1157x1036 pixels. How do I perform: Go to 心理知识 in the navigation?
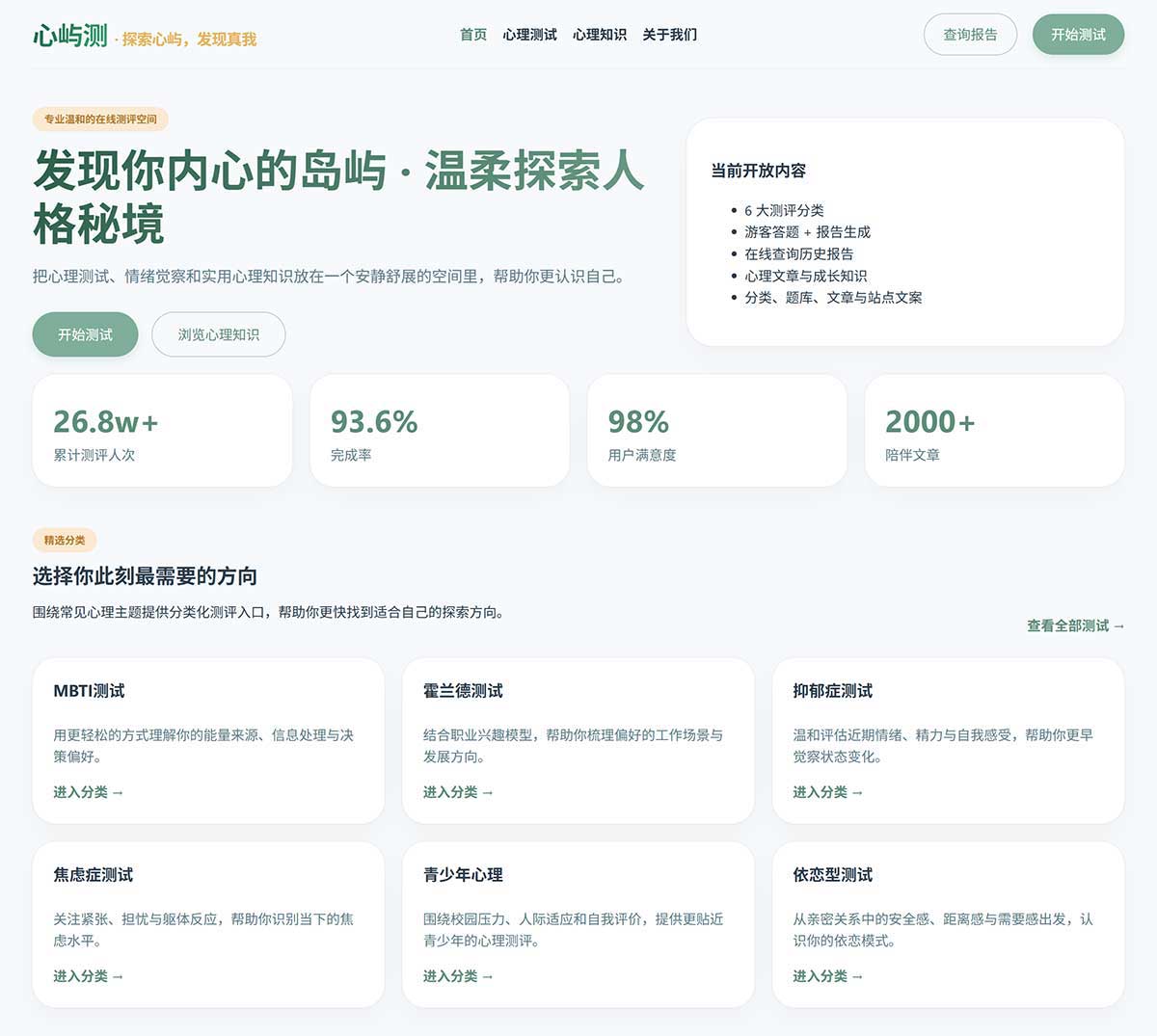pyautogui.click(x=600, y=35)
